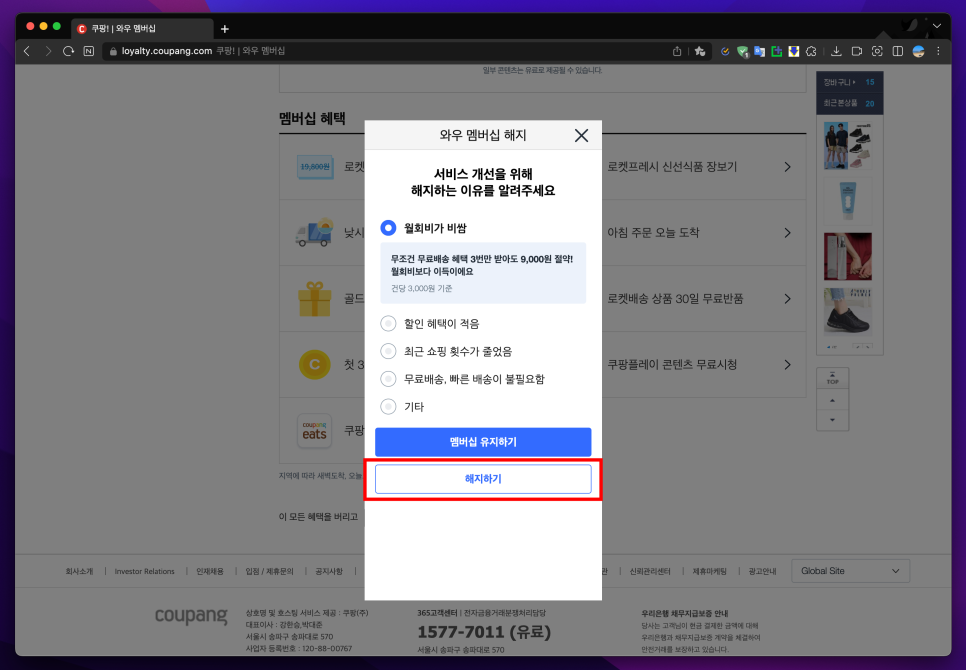Expand 로켓배송 상품 30일 무료반품 chevron
Image resolution: width=966 pixels, height=670 pixels.
coord(787,299)
